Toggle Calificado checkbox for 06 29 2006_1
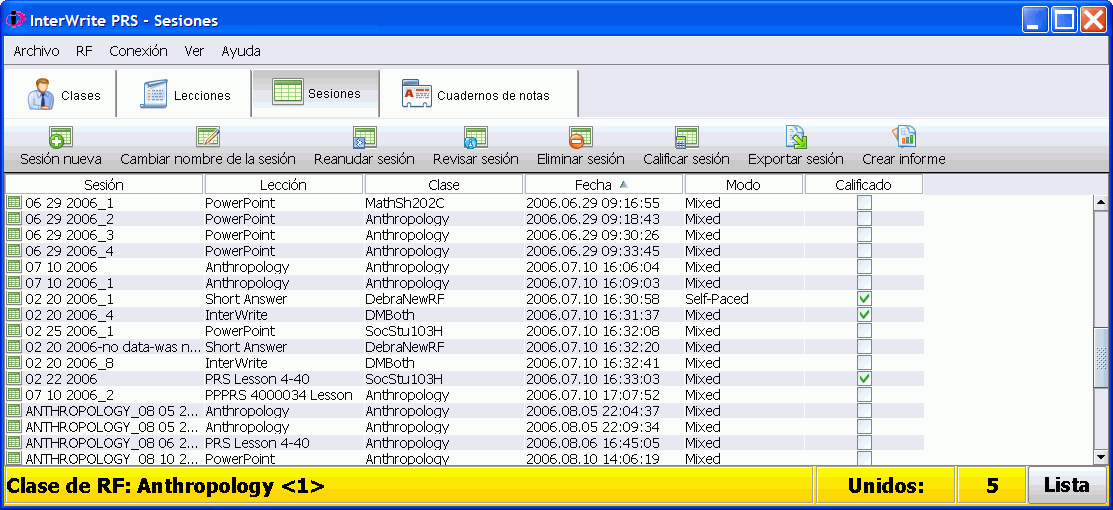Viewport: 1113px width, 510px height. tap(864, 202)
